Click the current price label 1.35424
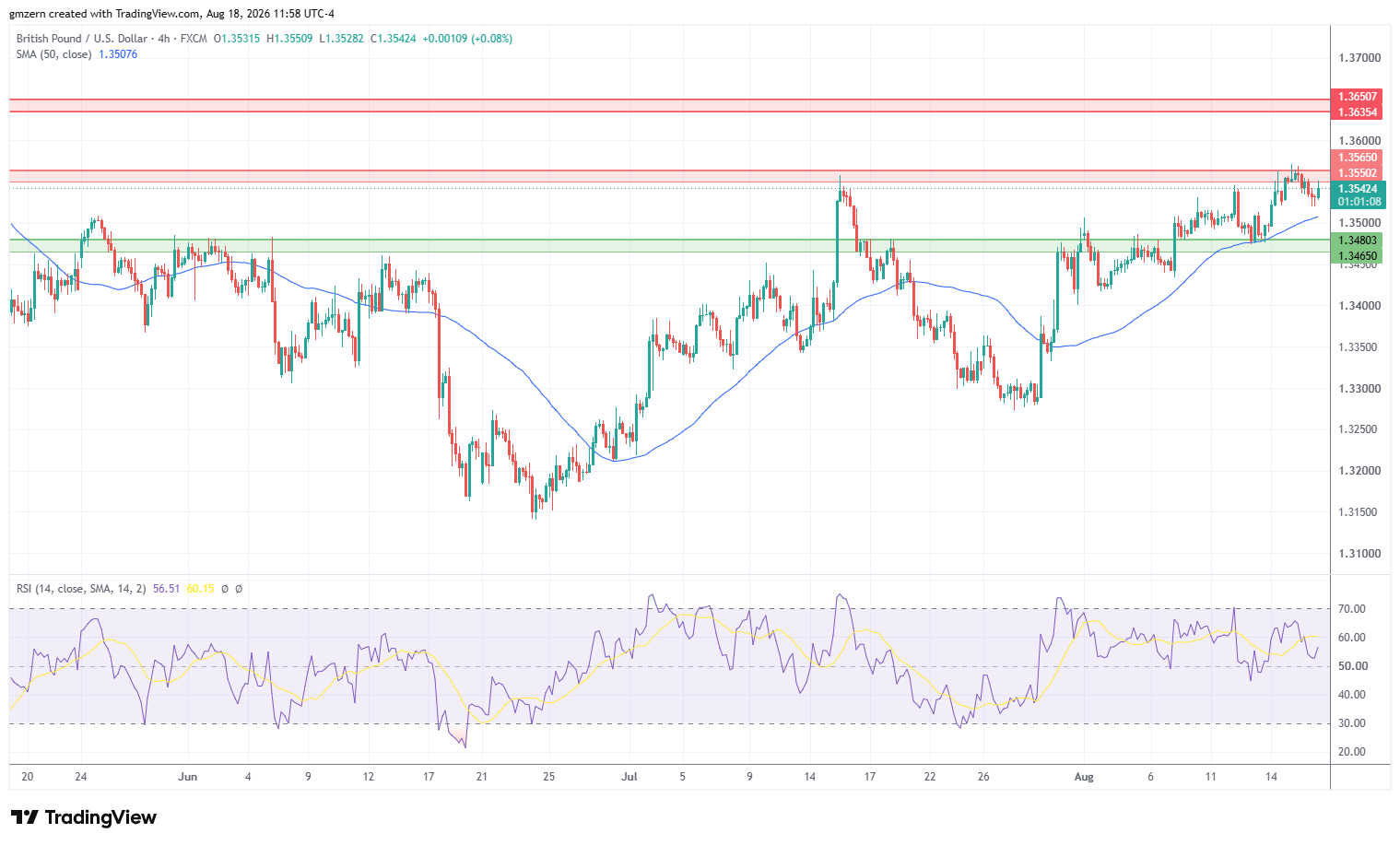Viewport: 1400px width, 845px height. click(x=1358, y=189)
